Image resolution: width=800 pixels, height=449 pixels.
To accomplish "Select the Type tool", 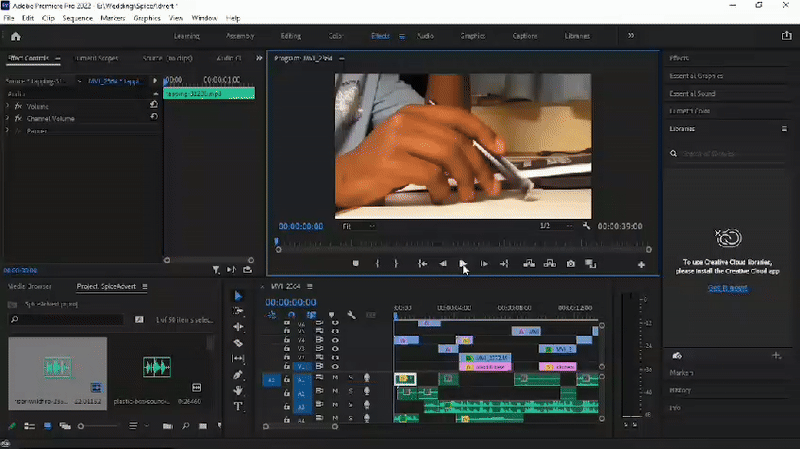I will point(238,407).
